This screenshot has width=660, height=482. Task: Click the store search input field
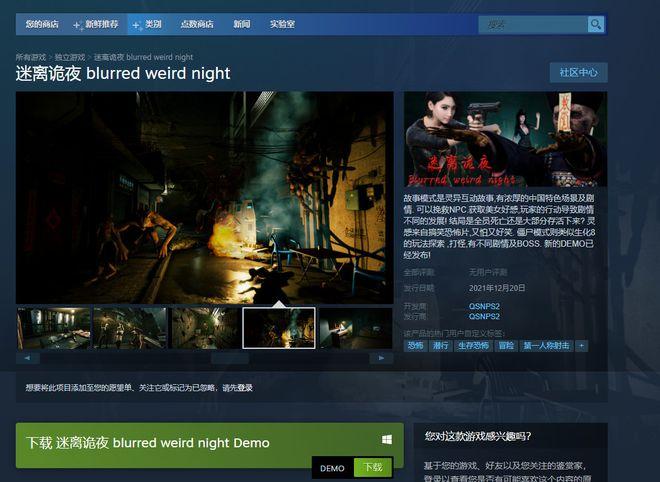point(533,24)
